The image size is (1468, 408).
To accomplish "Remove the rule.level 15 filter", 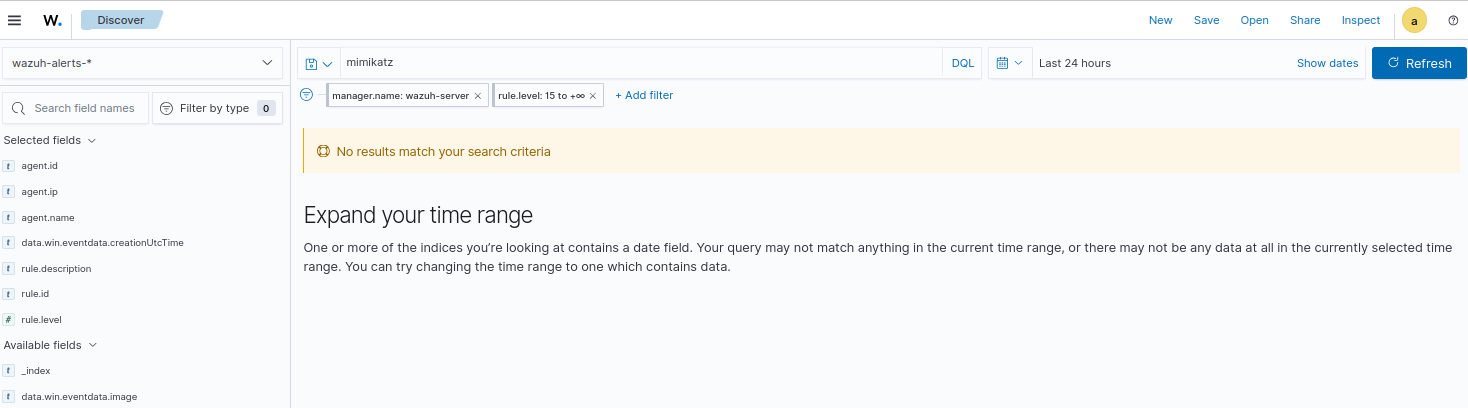I will point(593,96).
